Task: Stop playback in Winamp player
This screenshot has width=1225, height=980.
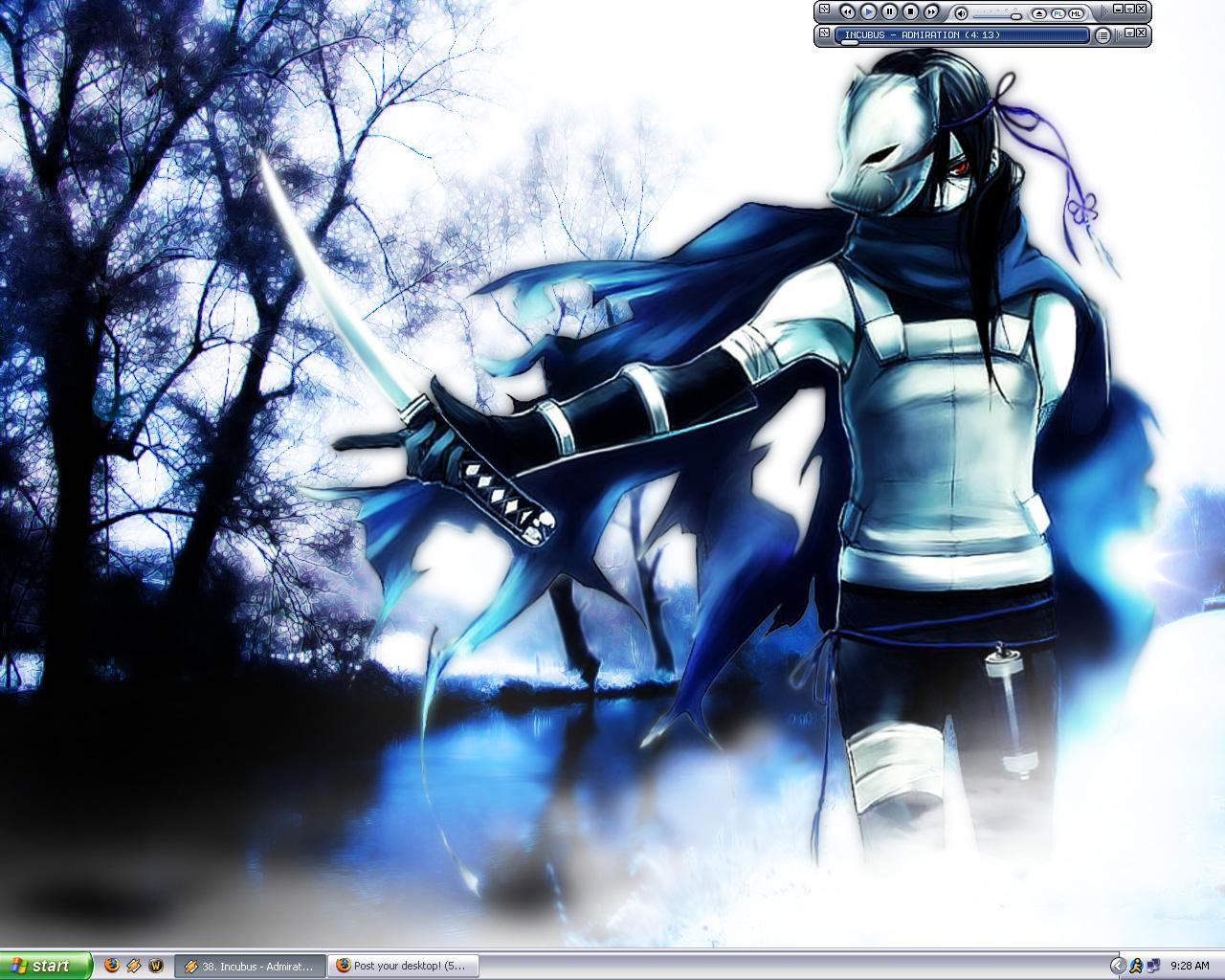Action: click(911, 11)
